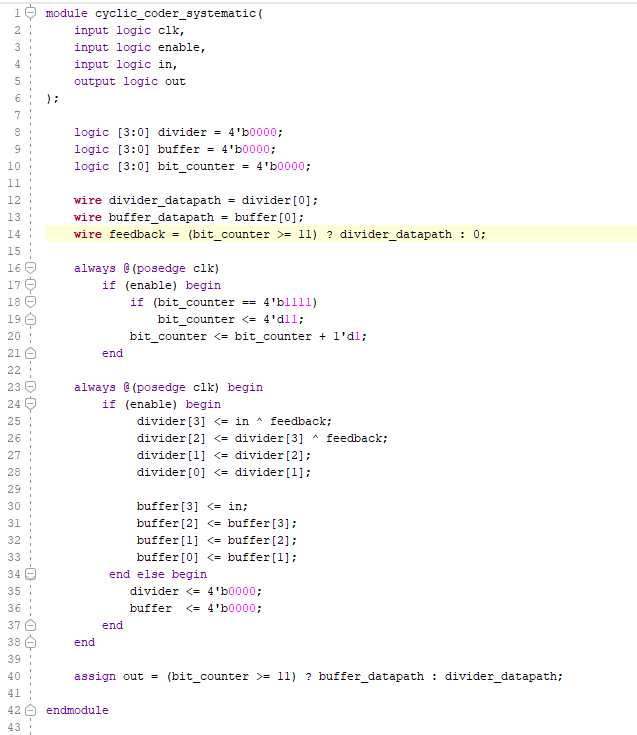Screen dimensions: 637x735
Task: Collapse the if (enable) fold on line 17
Action: click(30, 285)
